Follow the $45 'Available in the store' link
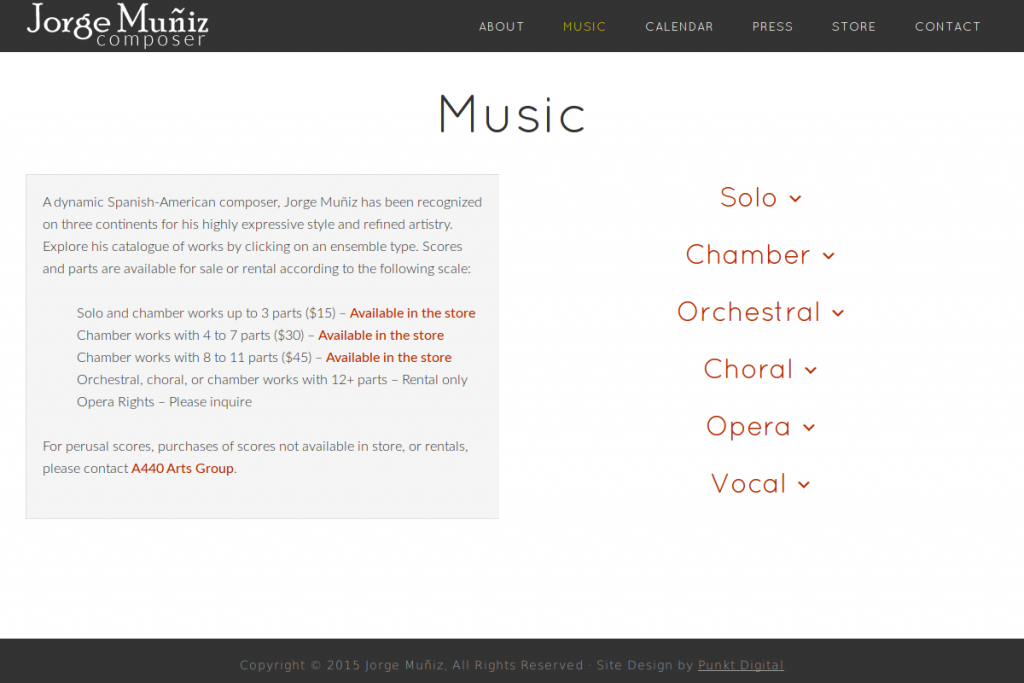This screenshot has width=1024, height=683. tap(389, 357)
